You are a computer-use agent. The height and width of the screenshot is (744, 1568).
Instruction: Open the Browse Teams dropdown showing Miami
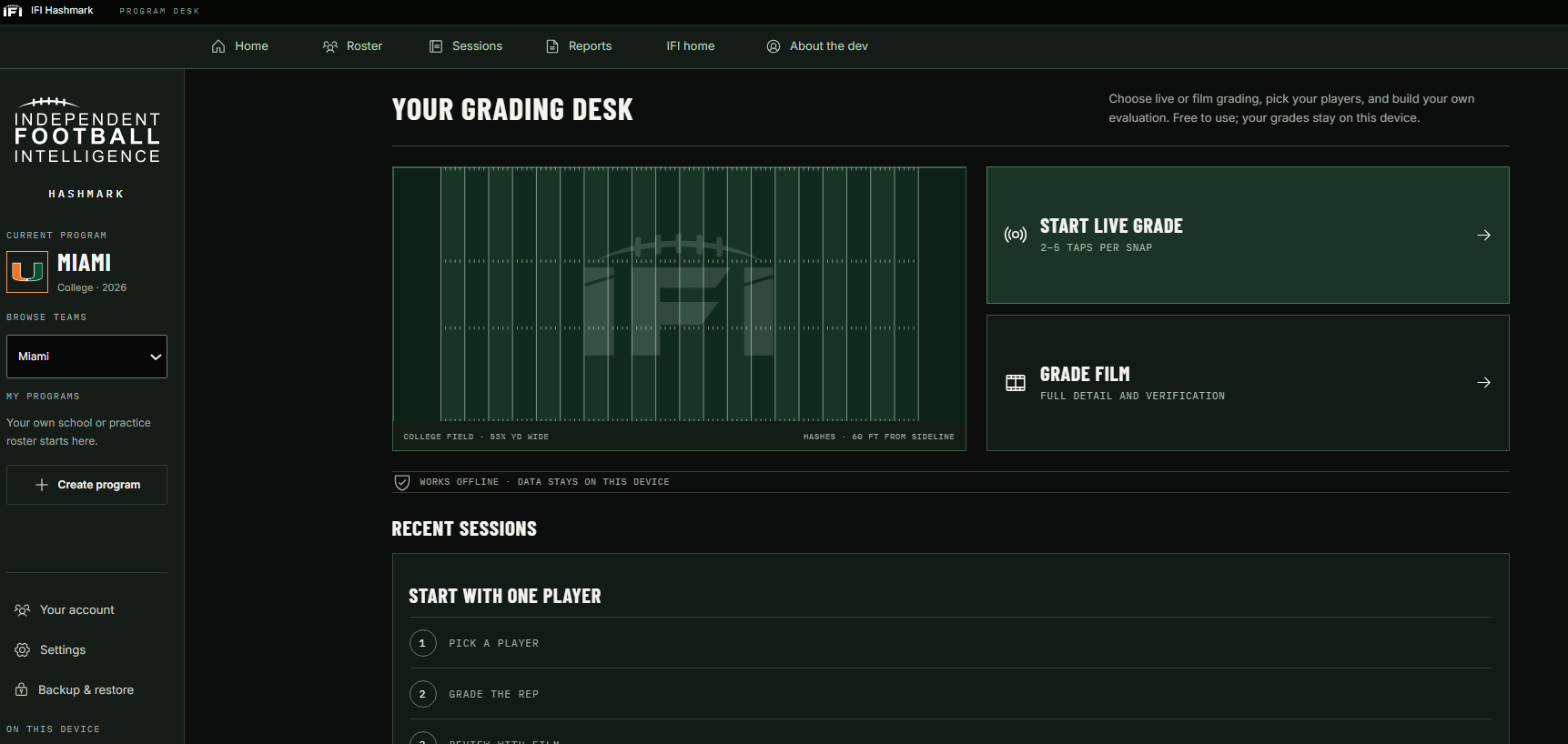(x=86, y=357)
